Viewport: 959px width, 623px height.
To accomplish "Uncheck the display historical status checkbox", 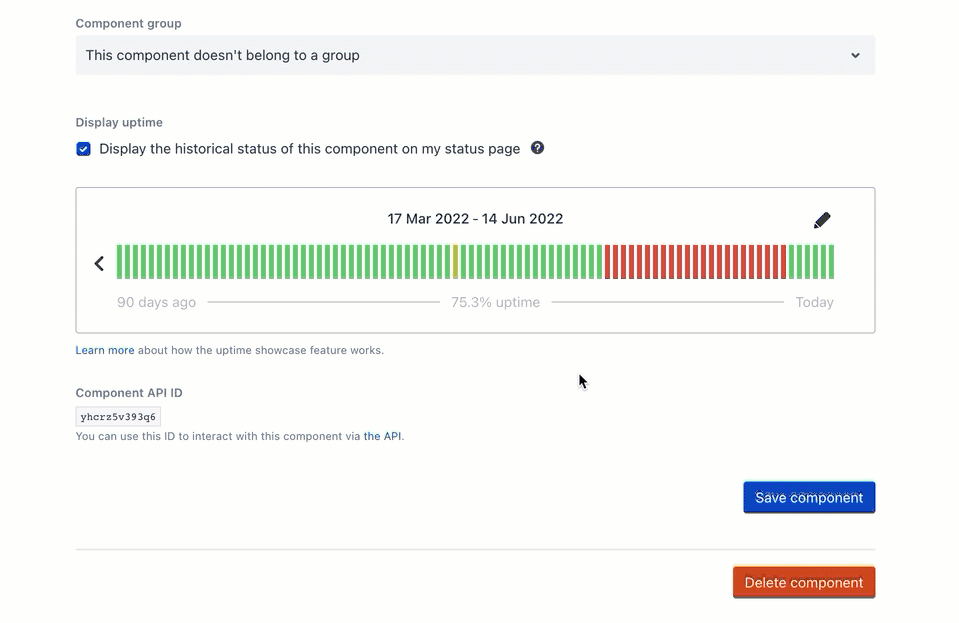I will pos(84,149).
